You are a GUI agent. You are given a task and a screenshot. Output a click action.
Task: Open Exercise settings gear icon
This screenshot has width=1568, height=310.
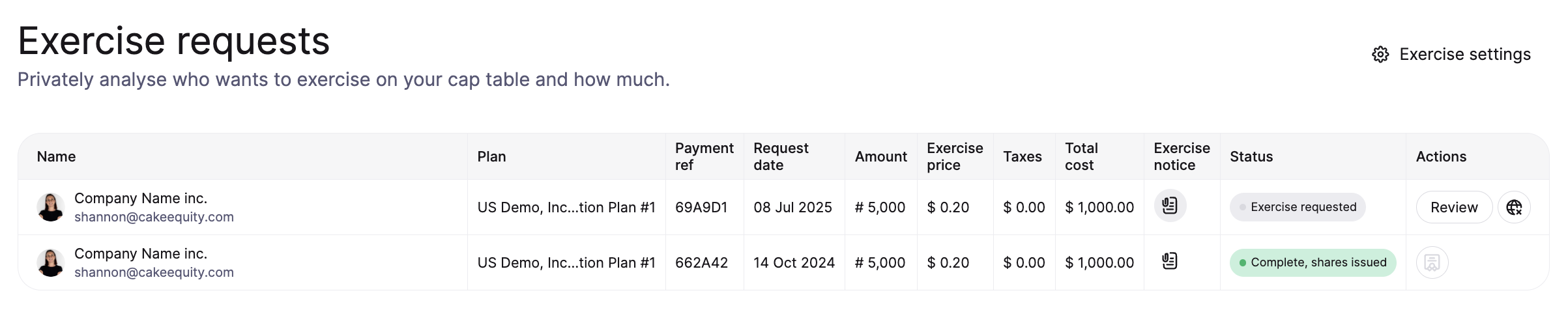(1380, 55)
